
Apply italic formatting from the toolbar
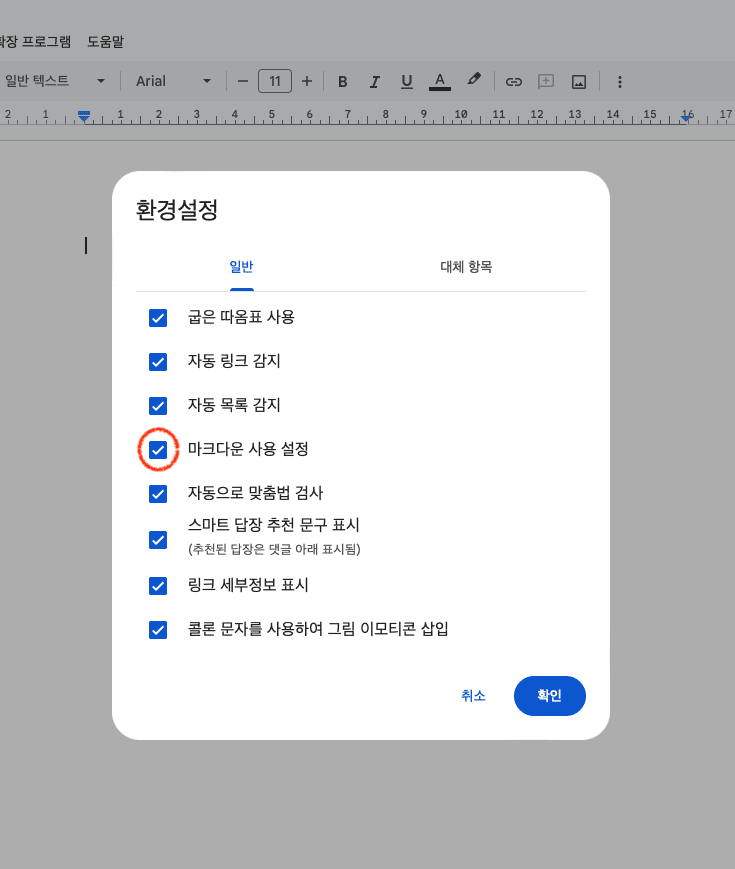click(x=375, y=81)
